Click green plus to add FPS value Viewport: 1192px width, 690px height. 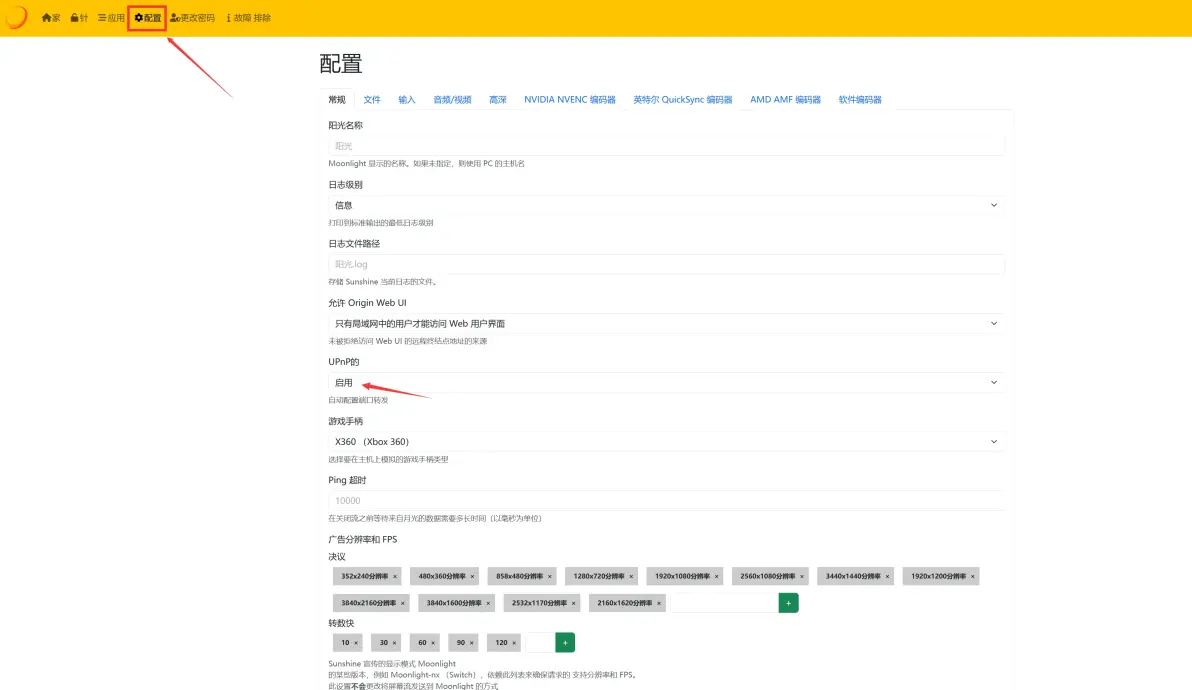coord(565,643)
